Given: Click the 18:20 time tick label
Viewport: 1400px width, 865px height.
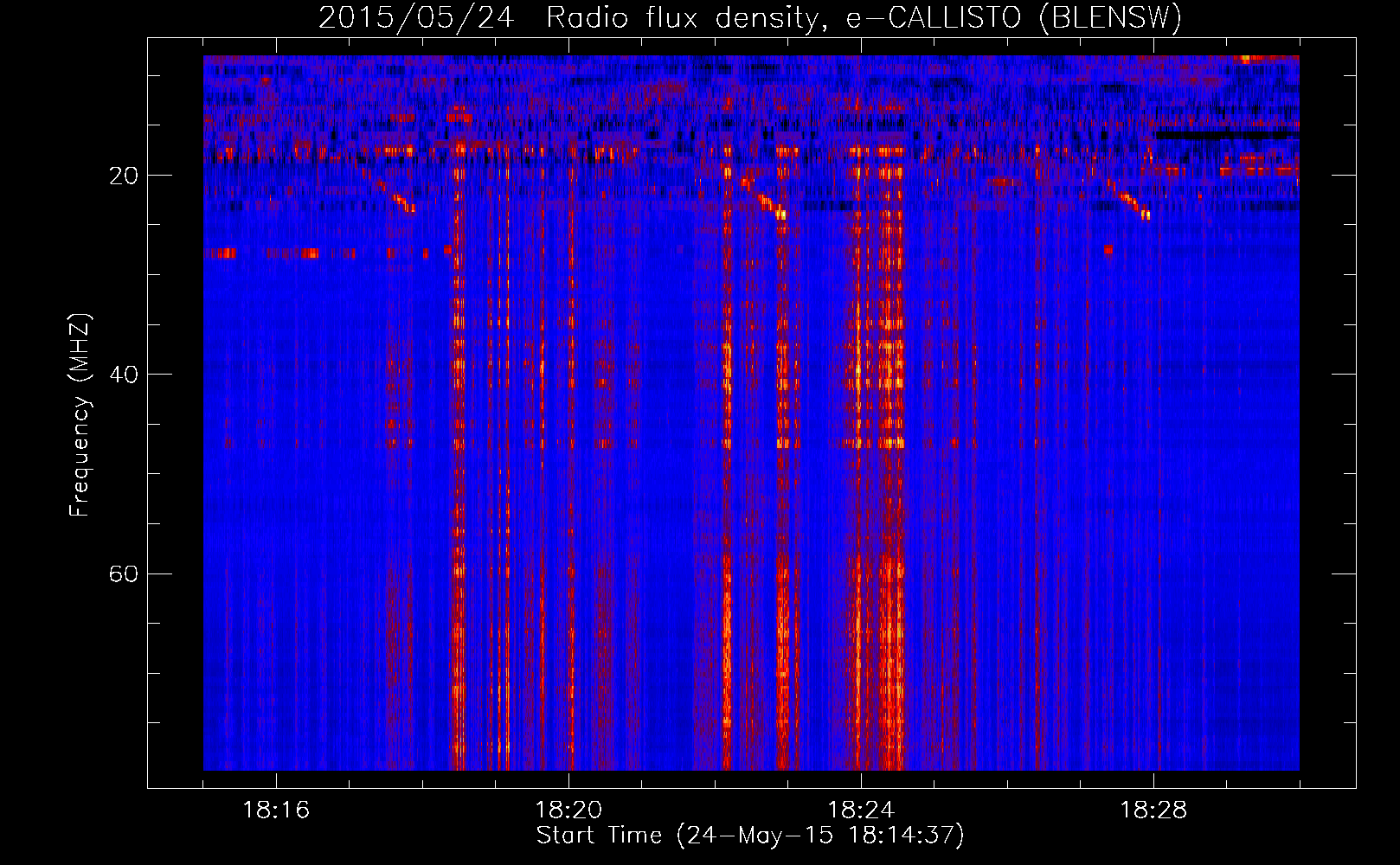Looking at the screenshot, I should (x=568, y=811).
